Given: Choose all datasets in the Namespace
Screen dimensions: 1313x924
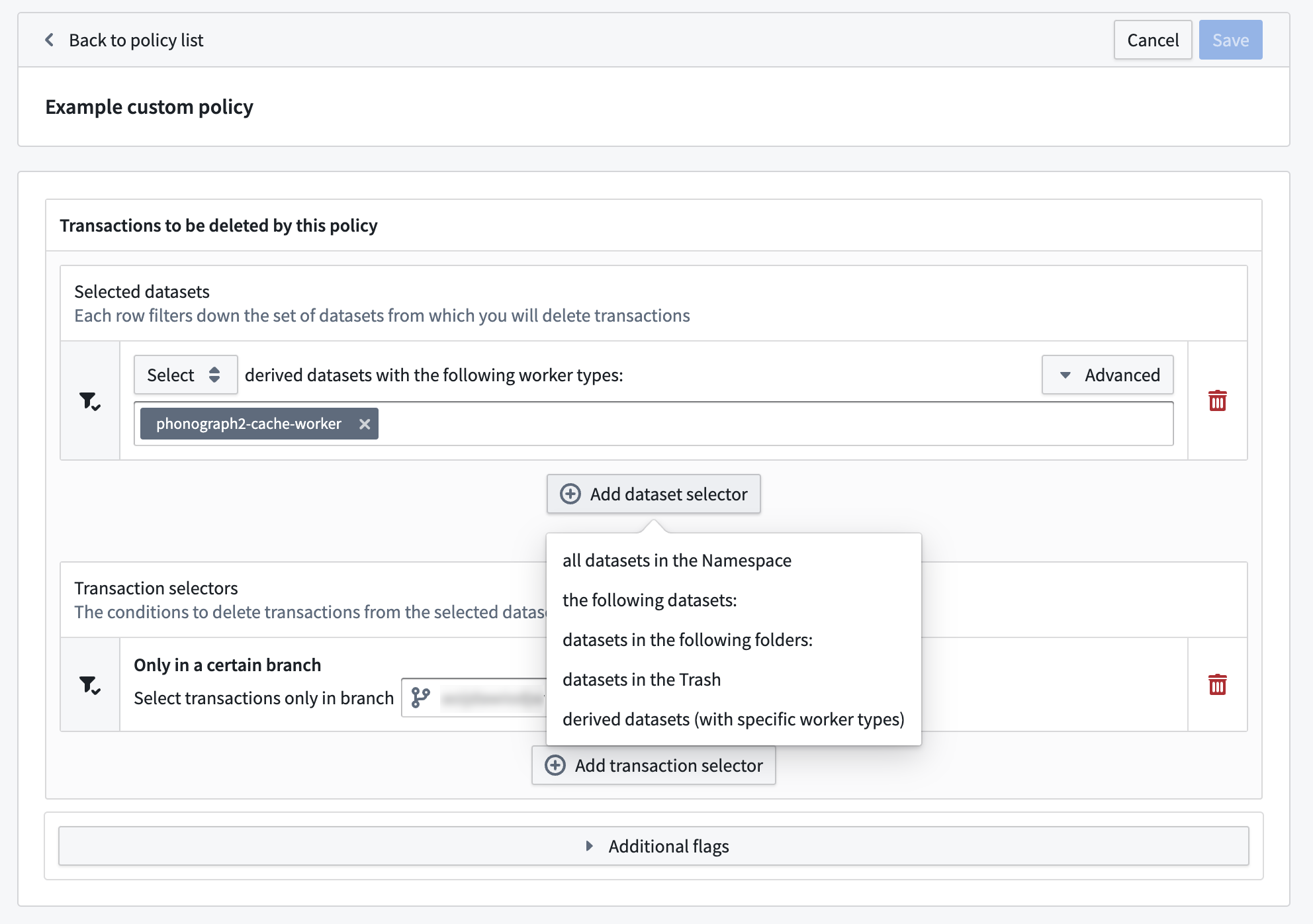Looking at the screenshot, I should click(x=677, y=561).
